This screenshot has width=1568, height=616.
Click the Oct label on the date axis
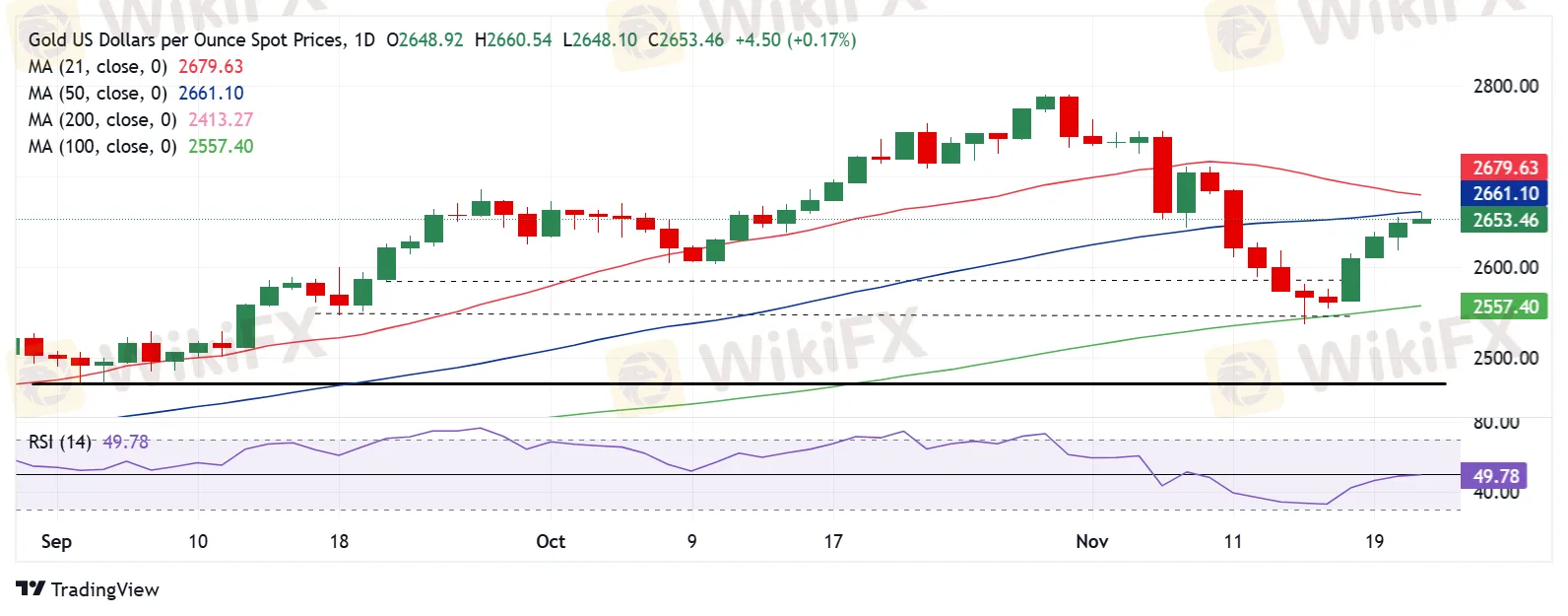pos(551,541)
